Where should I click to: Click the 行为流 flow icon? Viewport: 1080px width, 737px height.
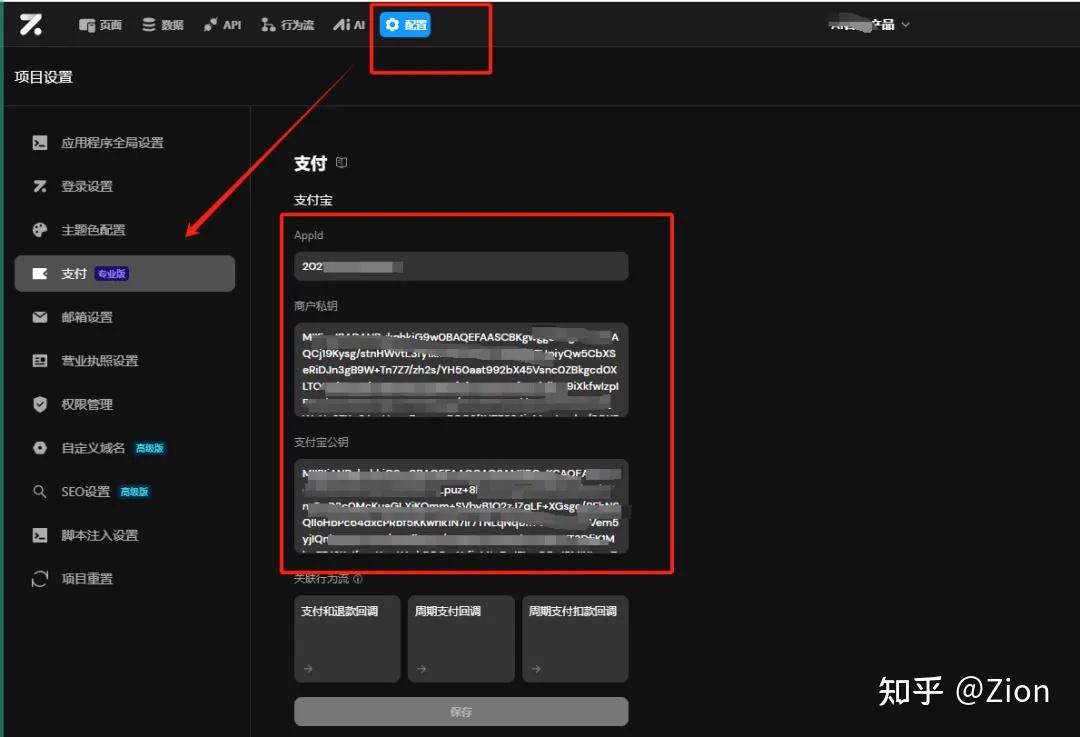coord(268,25)
